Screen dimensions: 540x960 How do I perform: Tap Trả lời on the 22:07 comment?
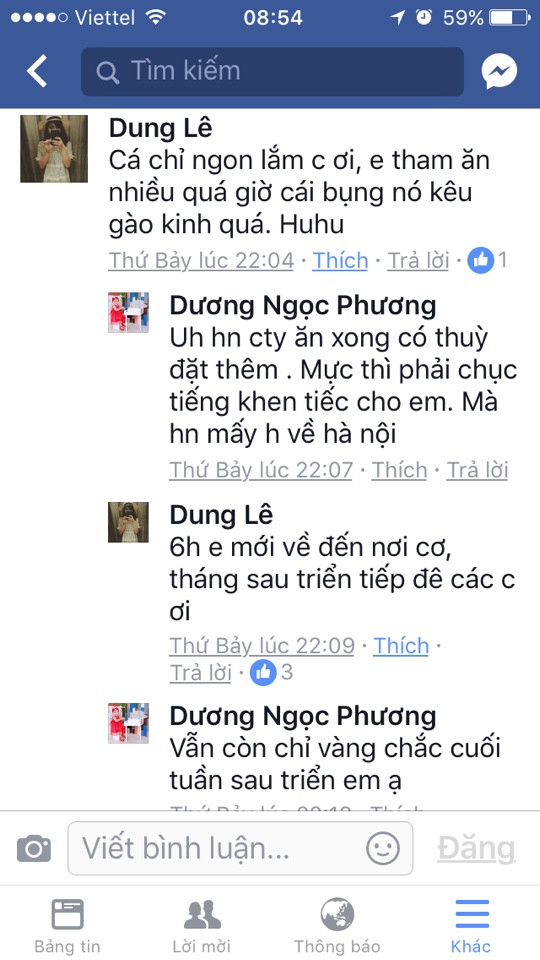[x=478, y=470]
